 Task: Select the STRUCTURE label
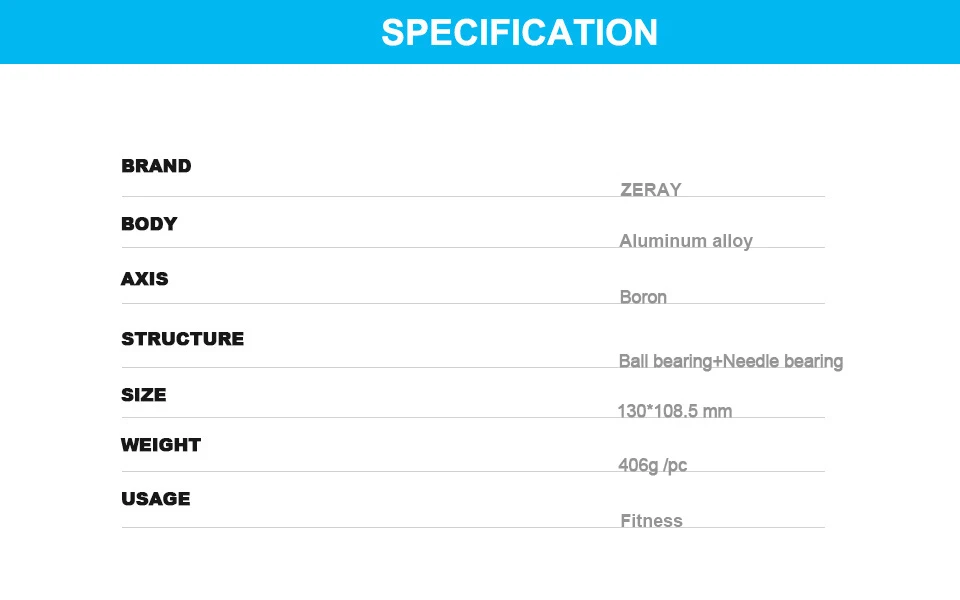pos(182,339)
